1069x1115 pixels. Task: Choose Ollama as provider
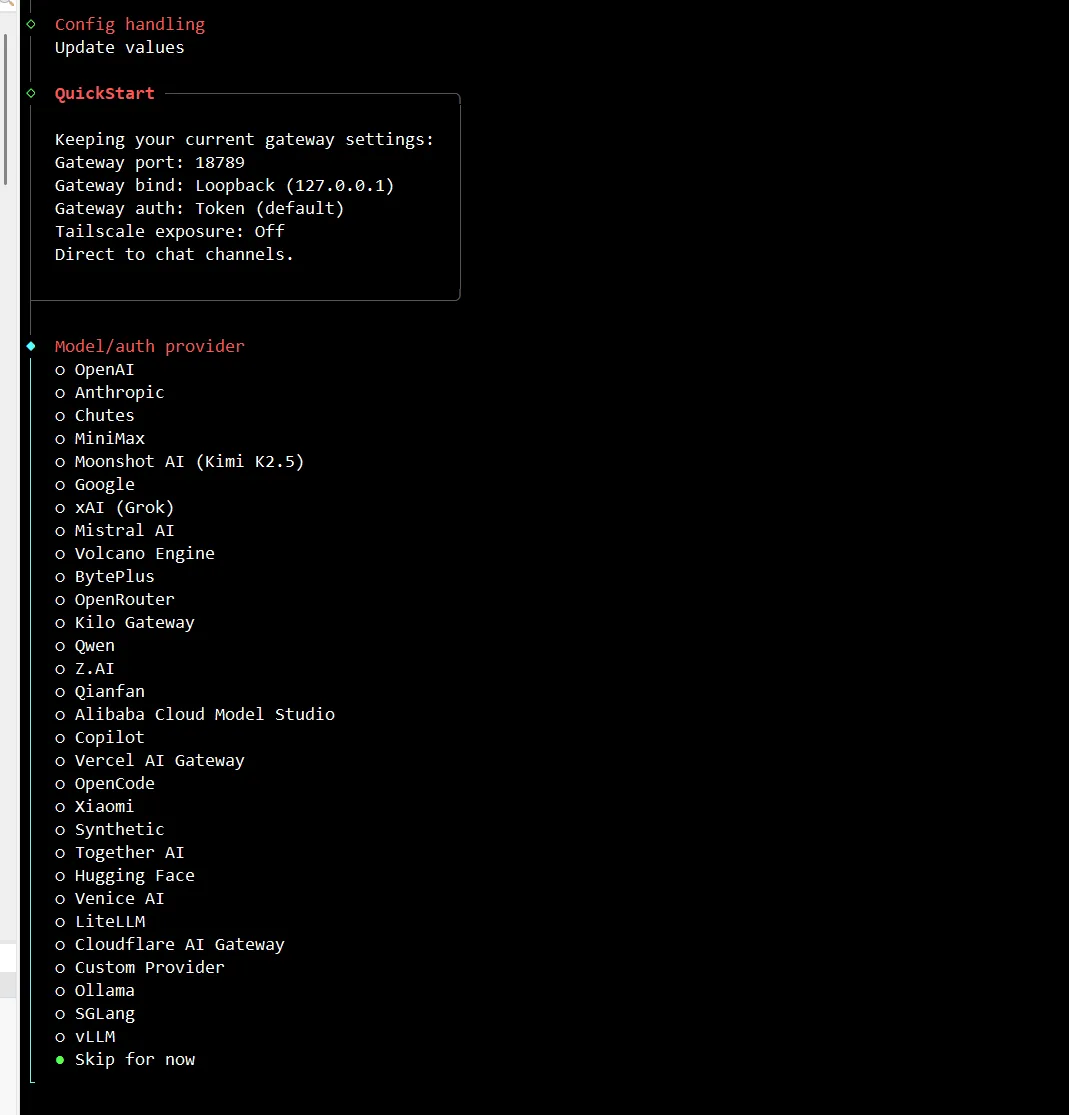coord(95,991)
